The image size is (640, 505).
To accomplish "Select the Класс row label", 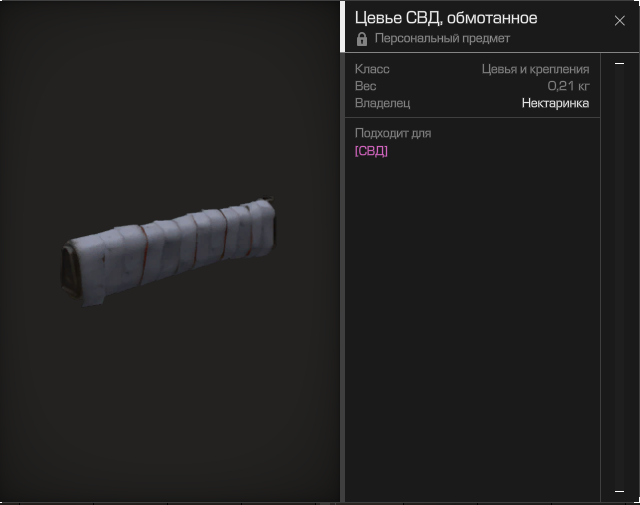I will (x=372, y=69).
